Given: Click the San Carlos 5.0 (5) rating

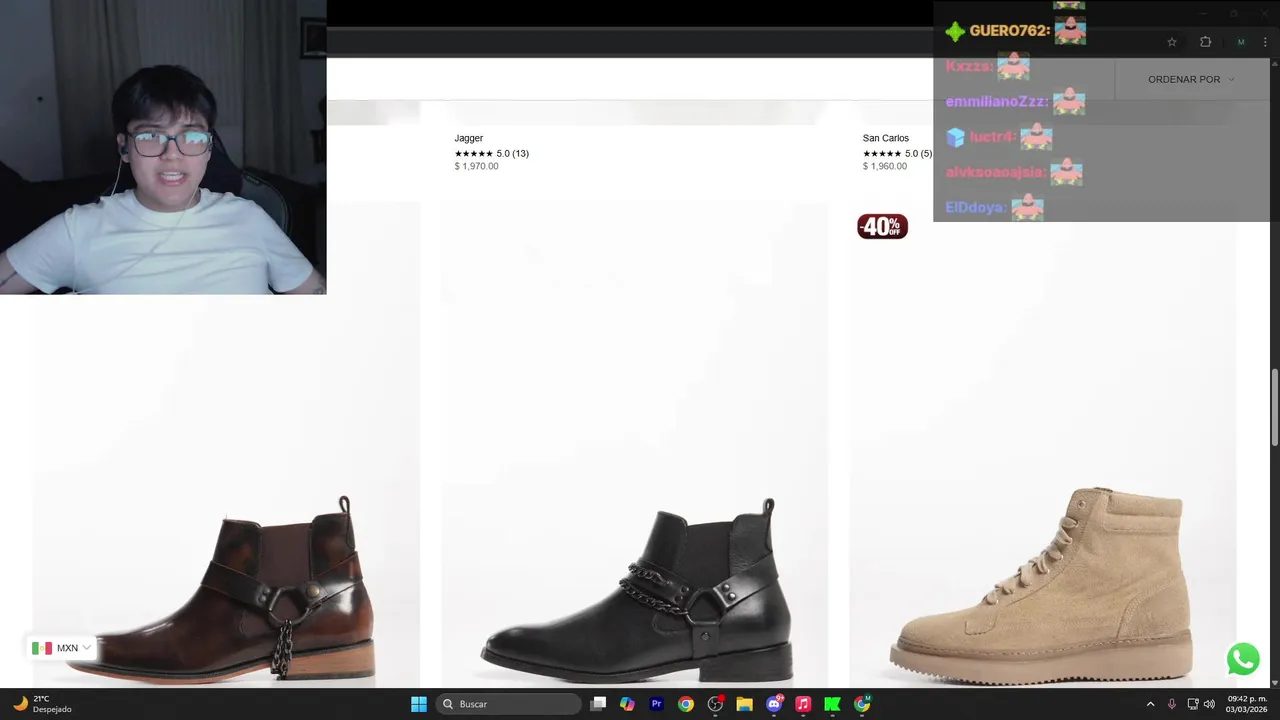Looking at the screenshot, I should pyautogui.click(x=897, y=153).
